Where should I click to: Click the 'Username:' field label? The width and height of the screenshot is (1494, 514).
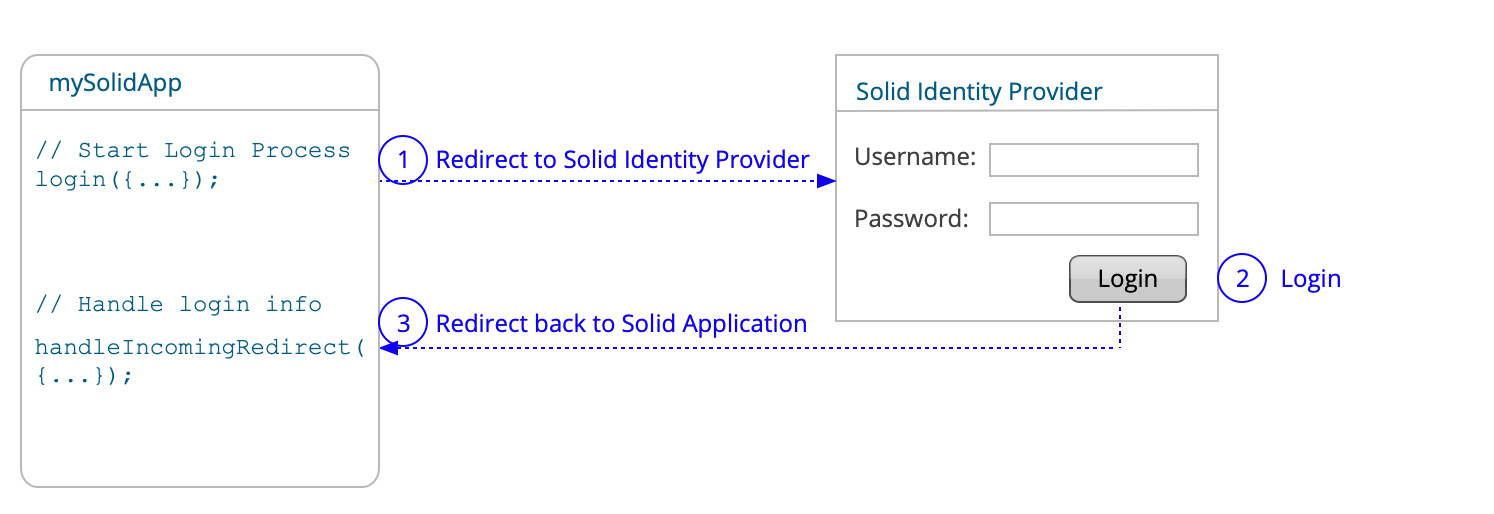[x=915, y=157]
